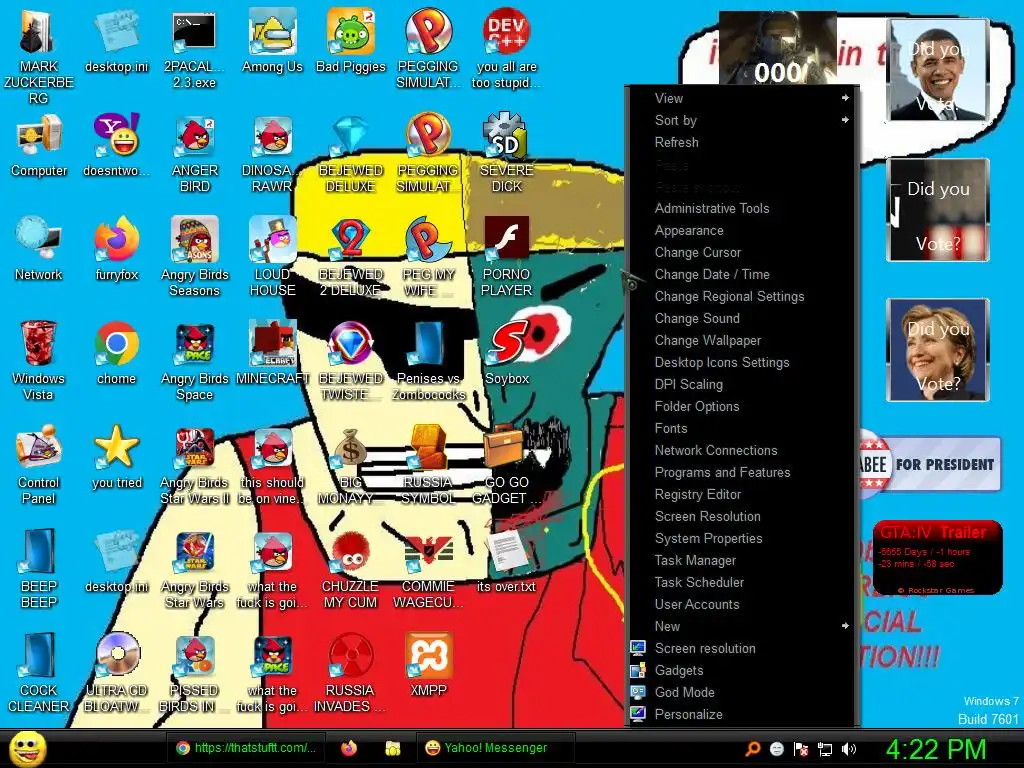Open the Control Panel desktop icon
The width and height of the screenshot is (1024, 768).
click(x=39, y=464)
